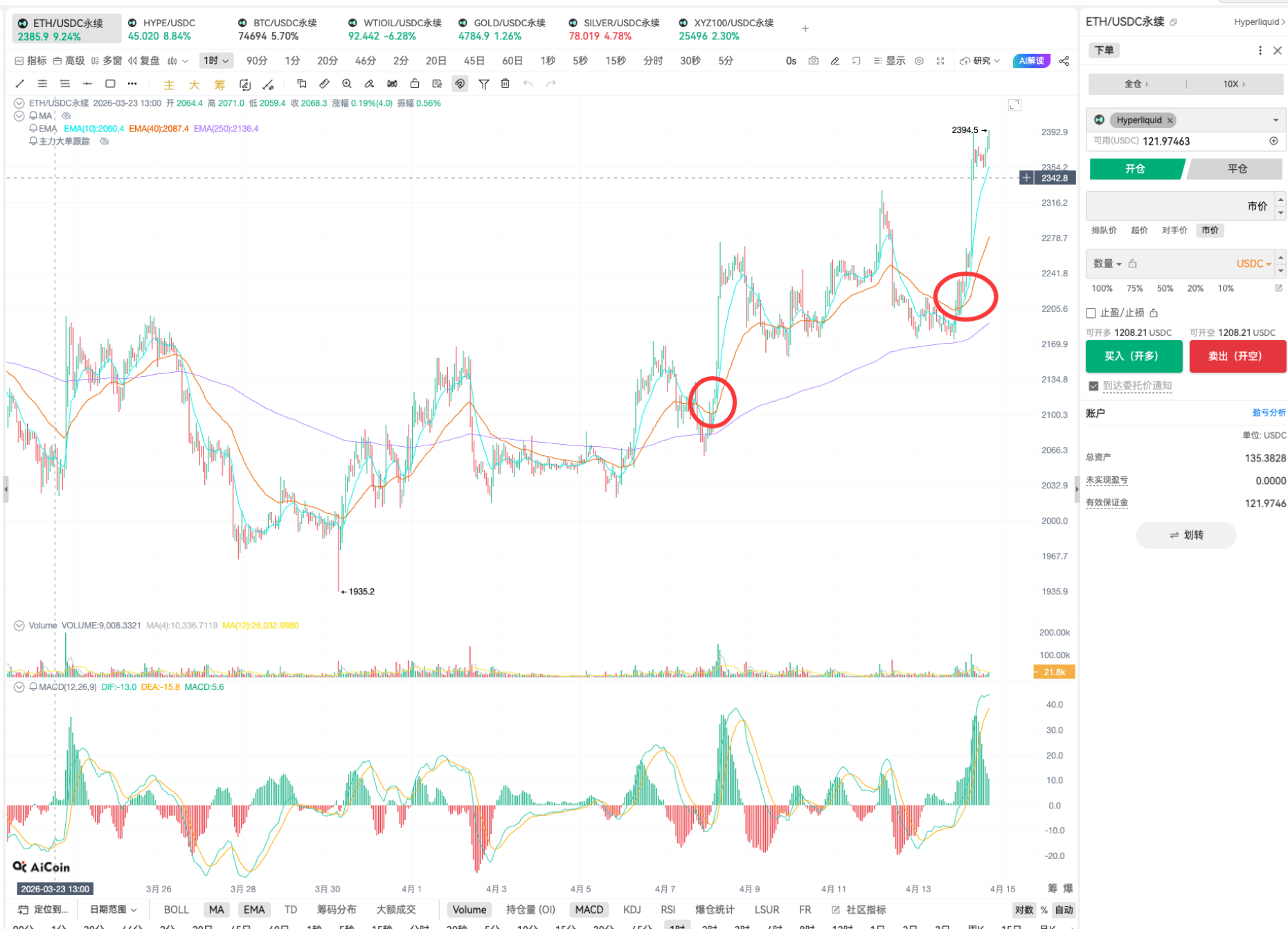Open the chart settings gear icon
Image resolution: width=1288 pixels, height=929 pixels.
[919, 60]
